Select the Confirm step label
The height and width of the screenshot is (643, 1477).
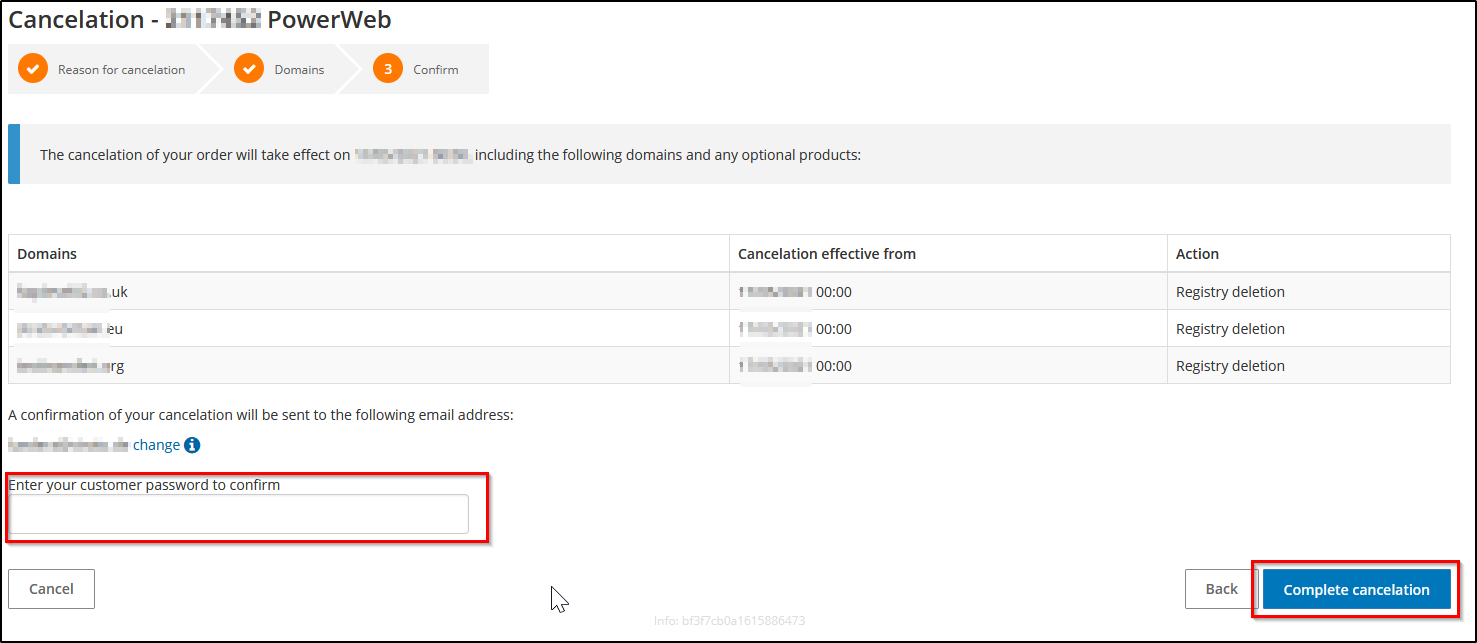[x=436, y=69]
